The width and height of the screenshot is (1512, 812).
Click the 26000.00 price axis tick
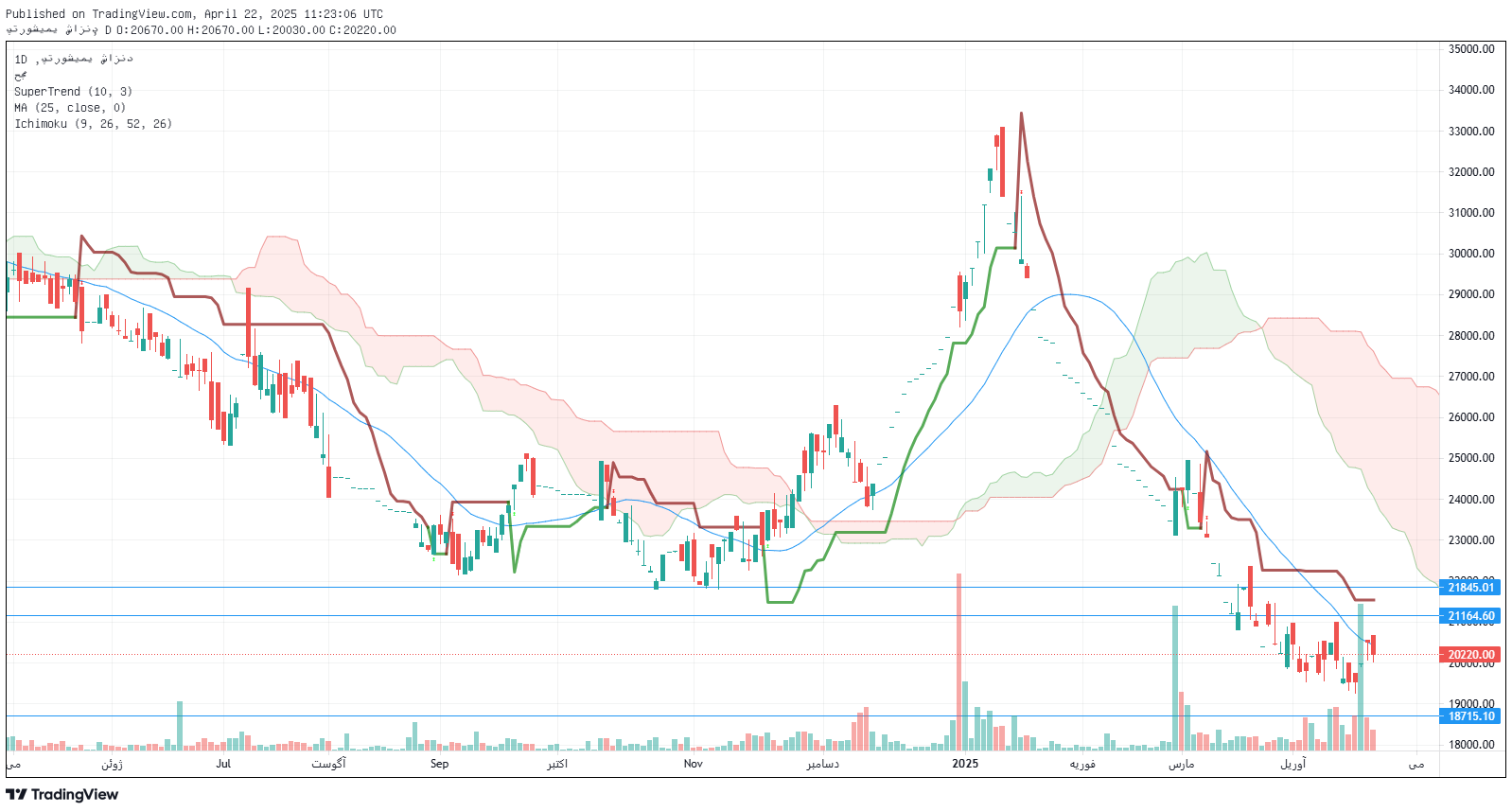pos(1471,417)
